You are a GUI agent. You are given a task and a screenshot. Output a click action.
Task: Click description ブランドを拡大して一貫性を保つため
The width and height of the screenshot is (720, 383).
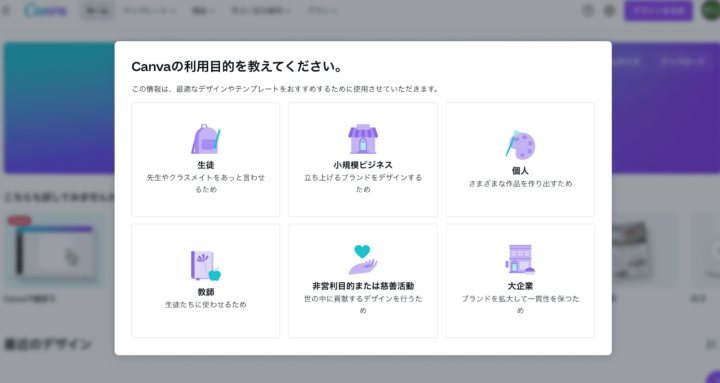point(520,304)
